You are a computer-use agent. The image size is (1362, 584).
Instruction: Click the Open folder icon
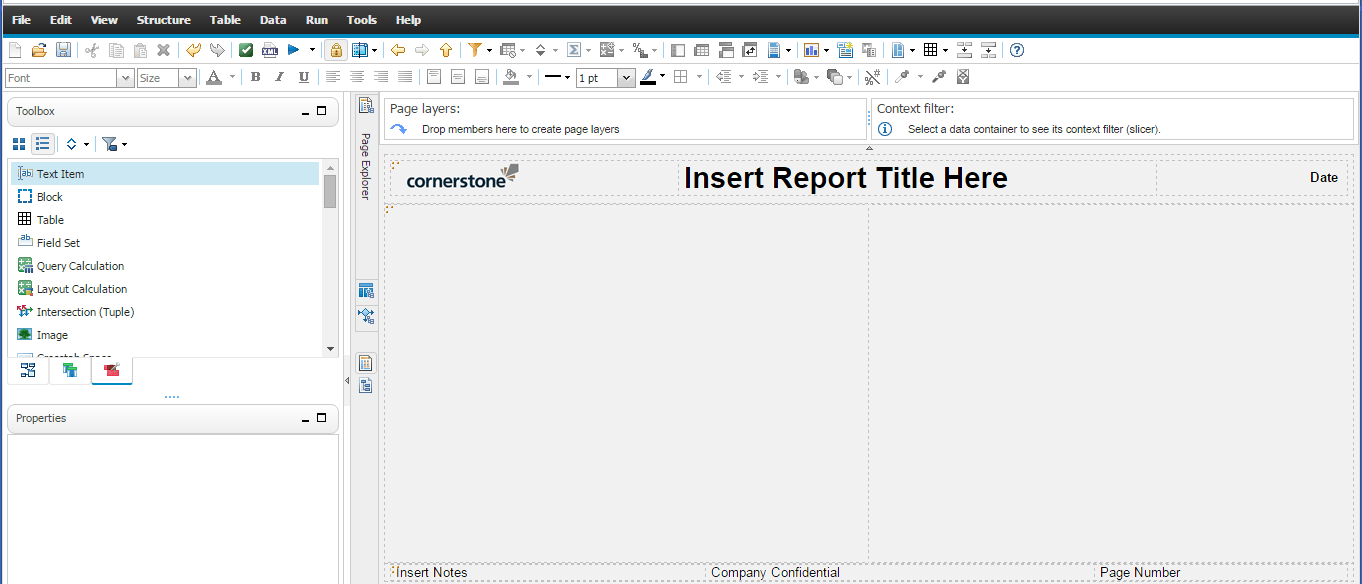(39, 50)
